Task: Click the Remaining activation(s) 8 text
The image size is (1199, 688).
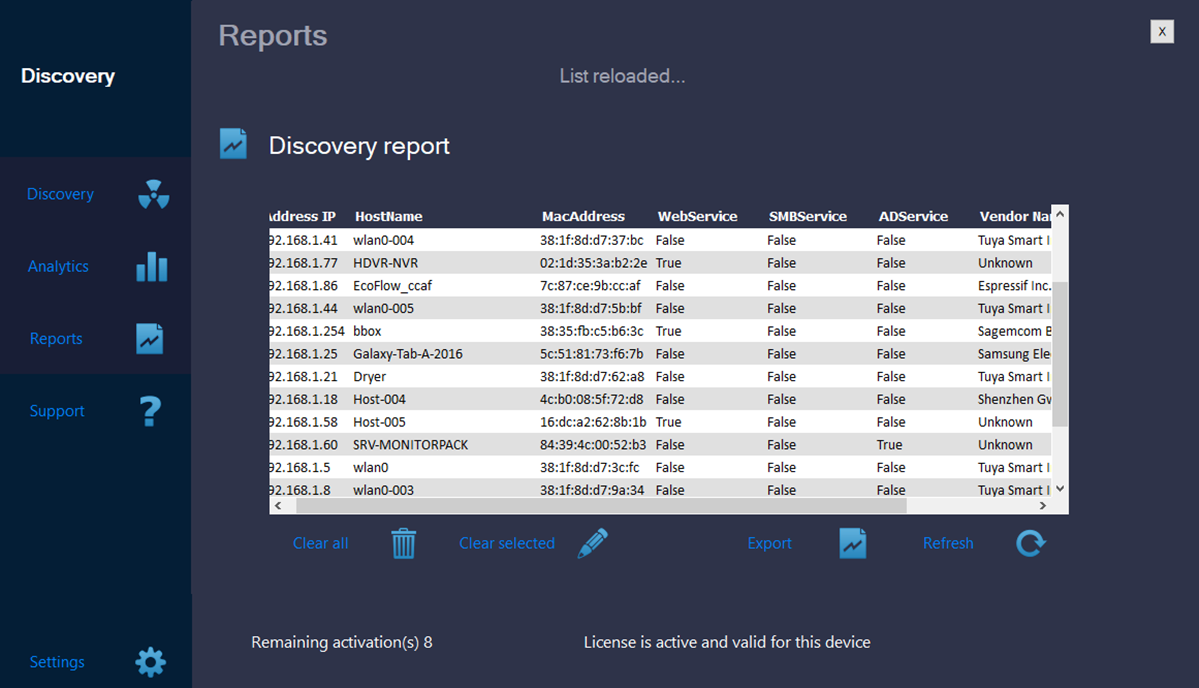Action: pos(342,642)
